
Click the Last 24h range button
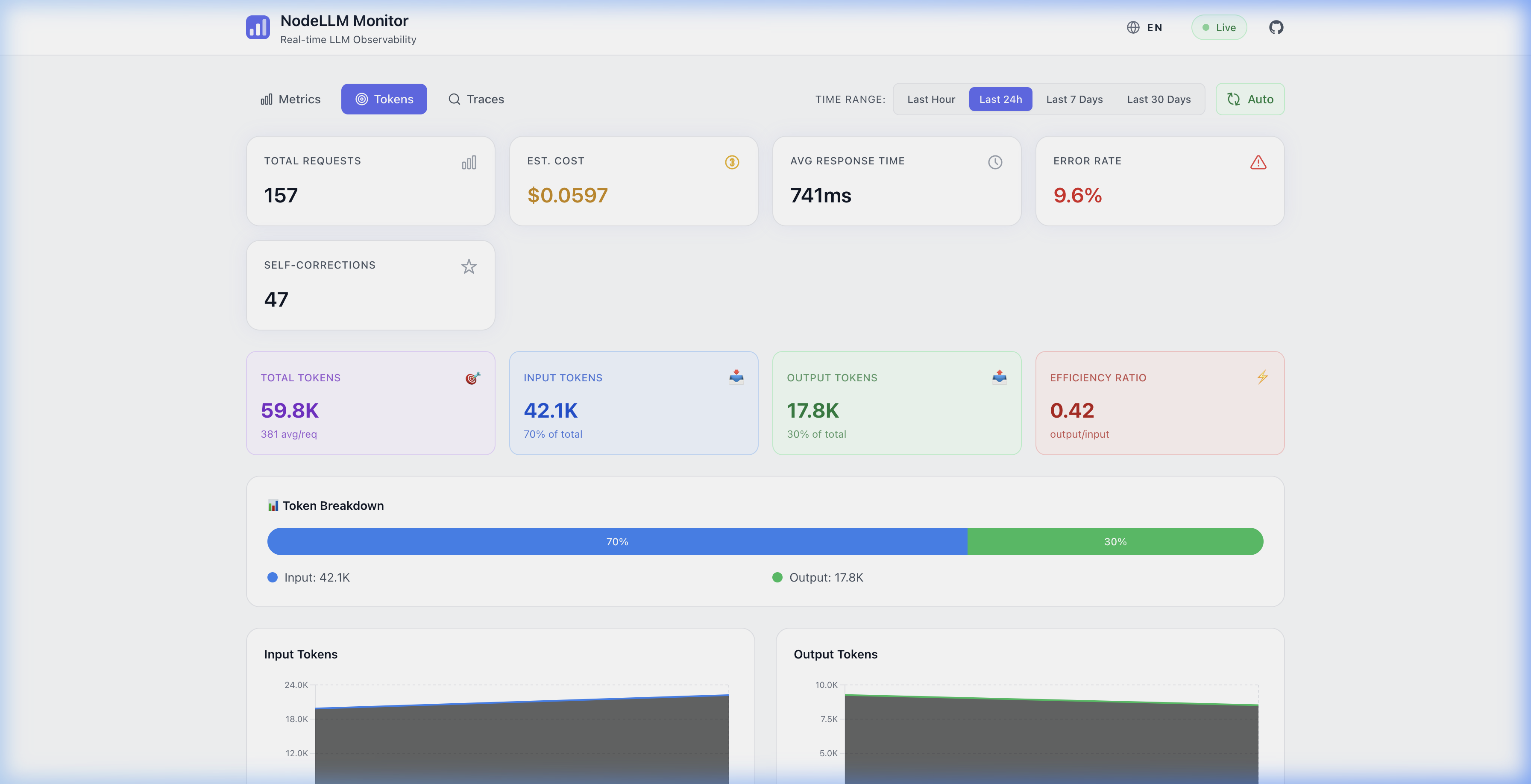click(1000, 99)
